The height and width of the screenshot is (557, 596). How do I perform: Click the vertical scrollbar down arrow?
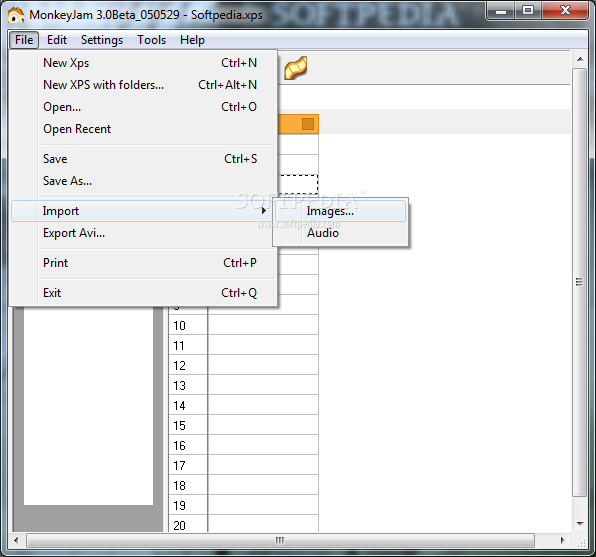580,524
